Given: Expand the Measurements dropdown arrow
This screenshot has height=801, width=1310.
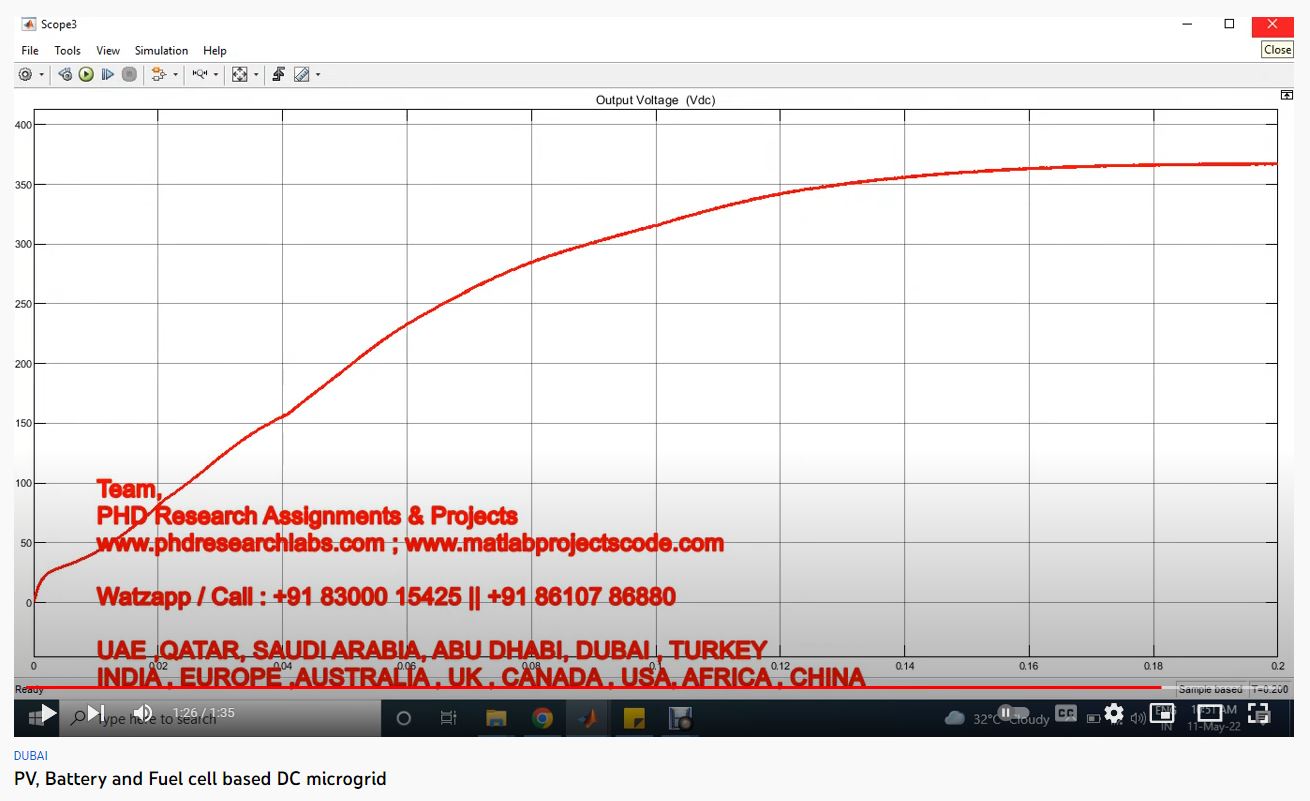Looking at the screenshot, I should (x=318, y=74).
